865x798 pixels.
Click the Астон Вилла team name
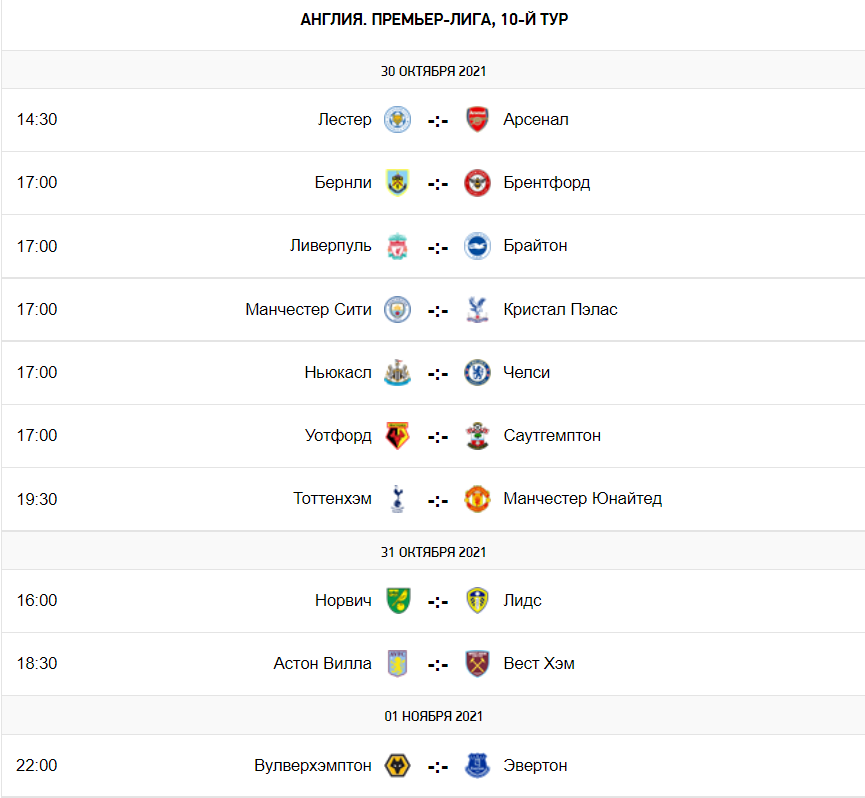tap(322, 663)
